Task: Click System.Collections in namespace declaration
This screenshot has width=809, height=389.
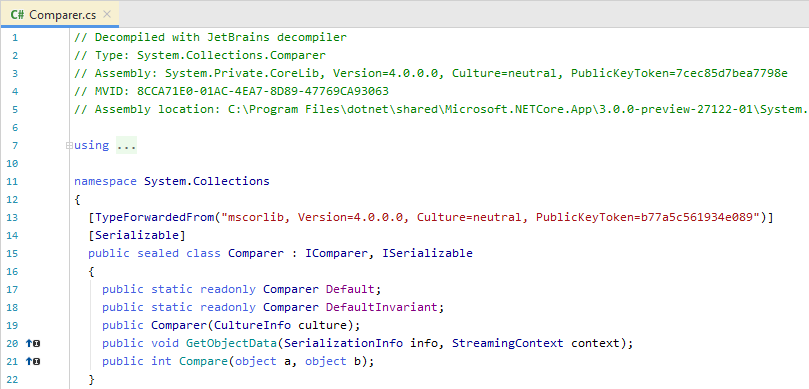Action: coord(207,181)
